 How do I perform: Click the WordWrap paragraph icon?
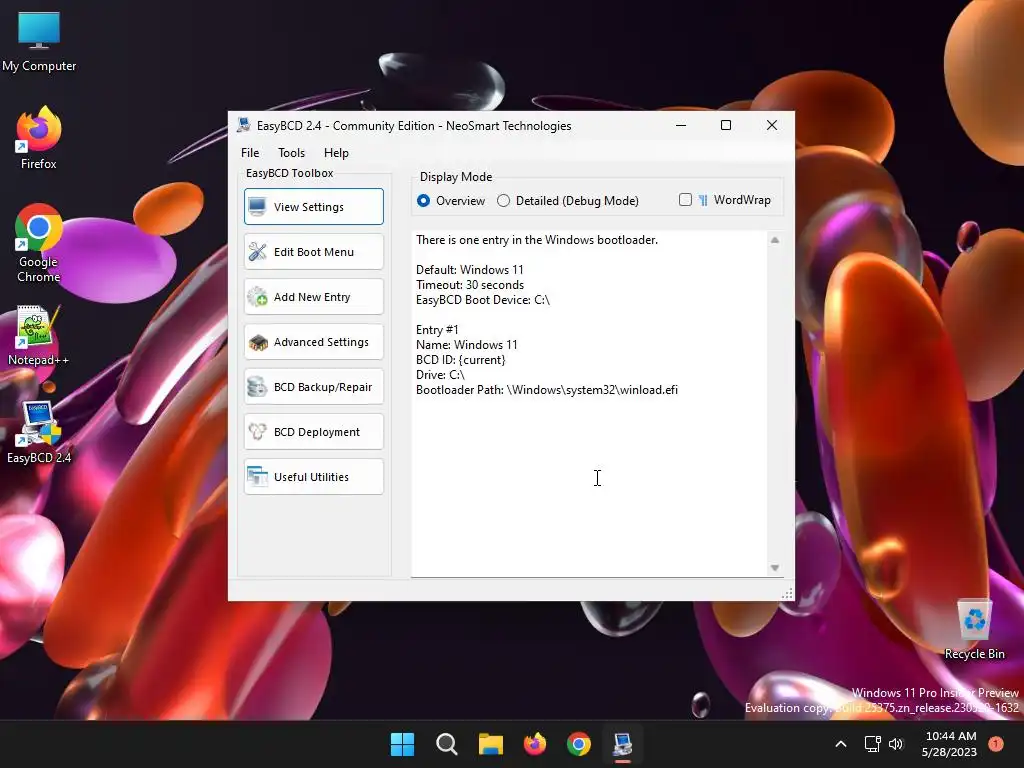[703, 200]
